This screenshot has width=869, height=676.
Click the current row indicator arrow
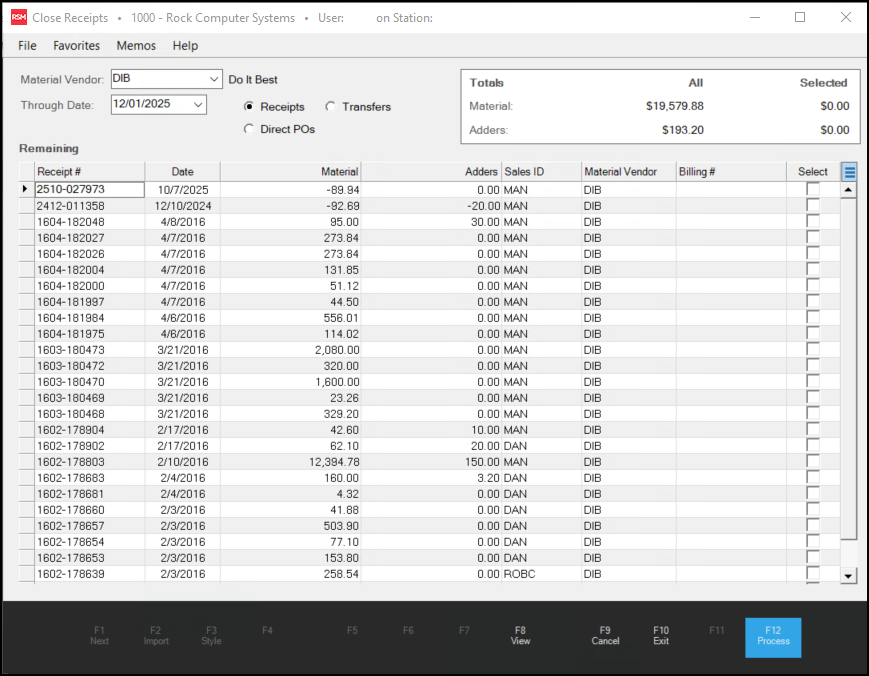[x=25, y=189]
